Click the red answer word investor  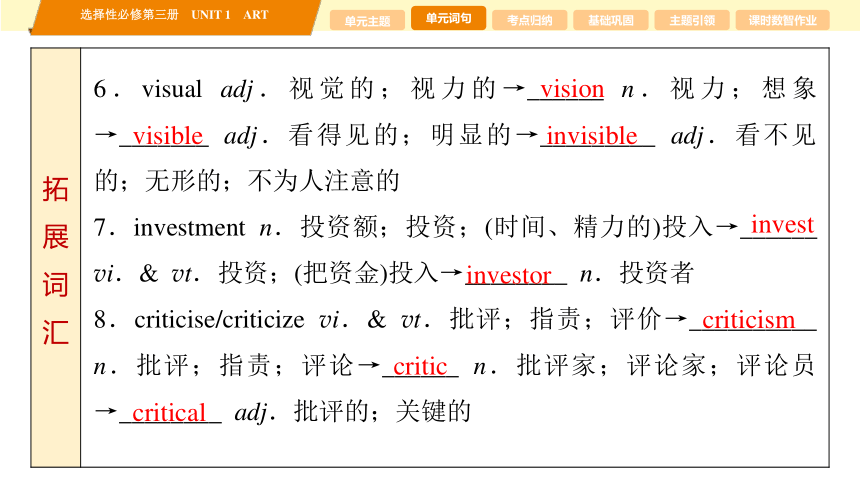coord(508,275)
